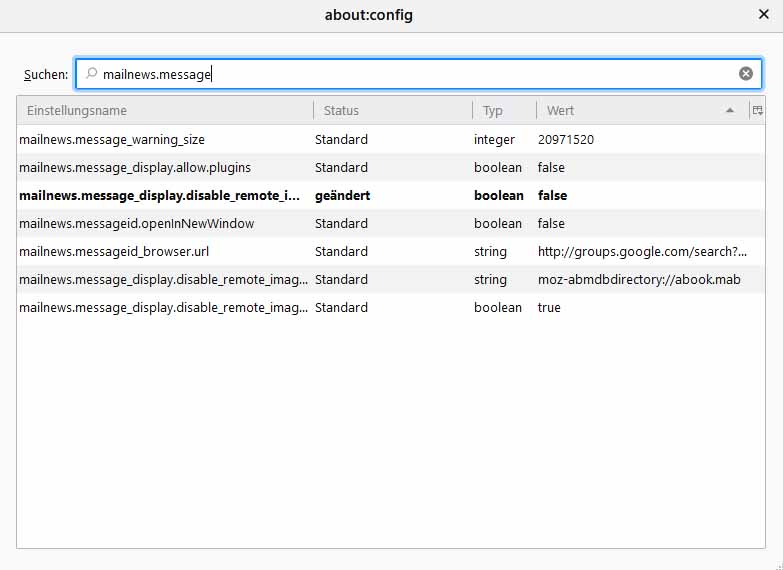Click the groups.google.com URL value
Viewport: 783px width, 570px height.
point(642,252)
